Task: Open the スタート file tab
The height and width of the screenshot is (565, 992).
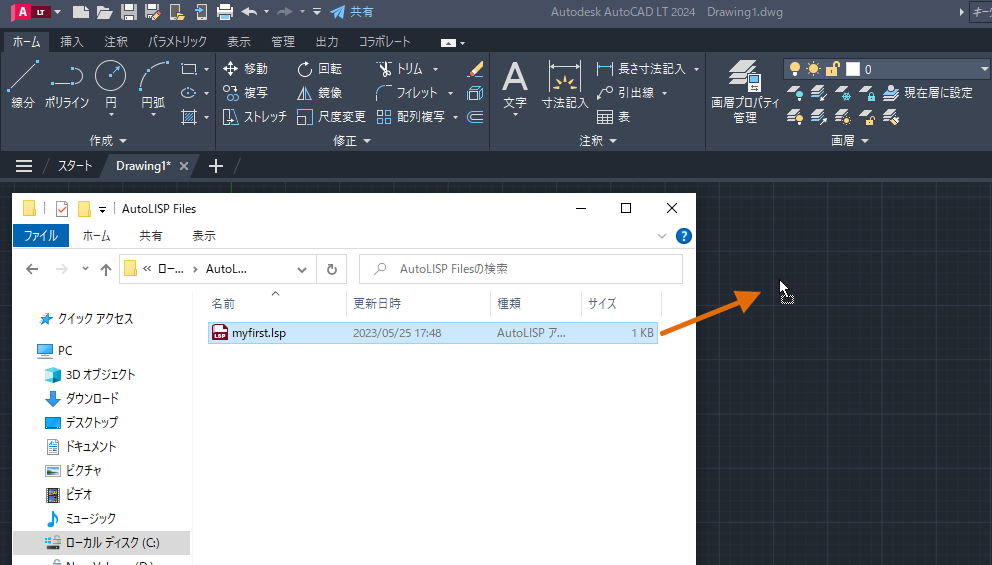Action: tap(75, 166)
